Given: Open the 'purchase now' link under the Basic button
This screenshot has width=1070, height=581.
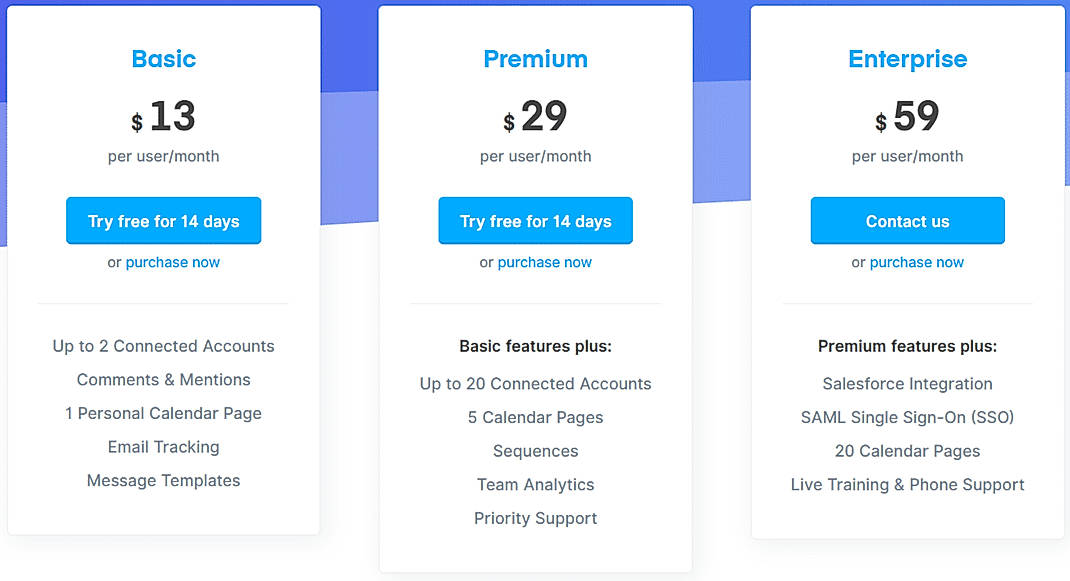Looking at the screenshot, I should coord(172,262).
